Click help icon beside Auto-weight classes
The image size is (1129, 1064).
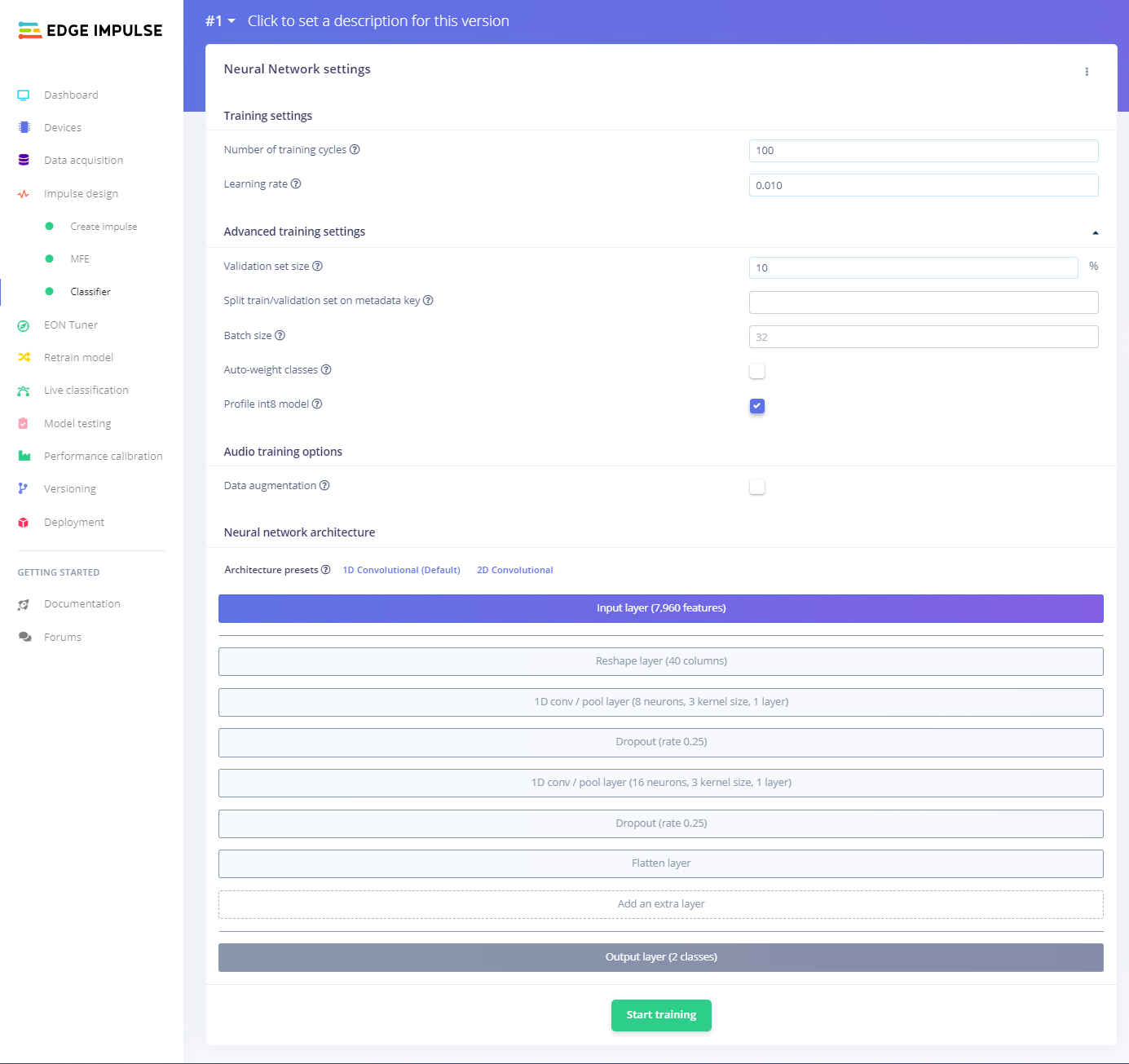(x=326, y=370)
